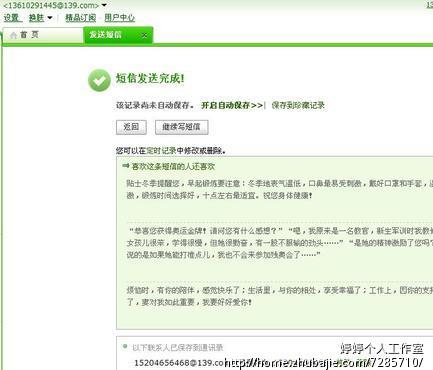433x370 pixels.
Task: Click the contact 15204656468@139.com
Action: click(x=180, y=363)
